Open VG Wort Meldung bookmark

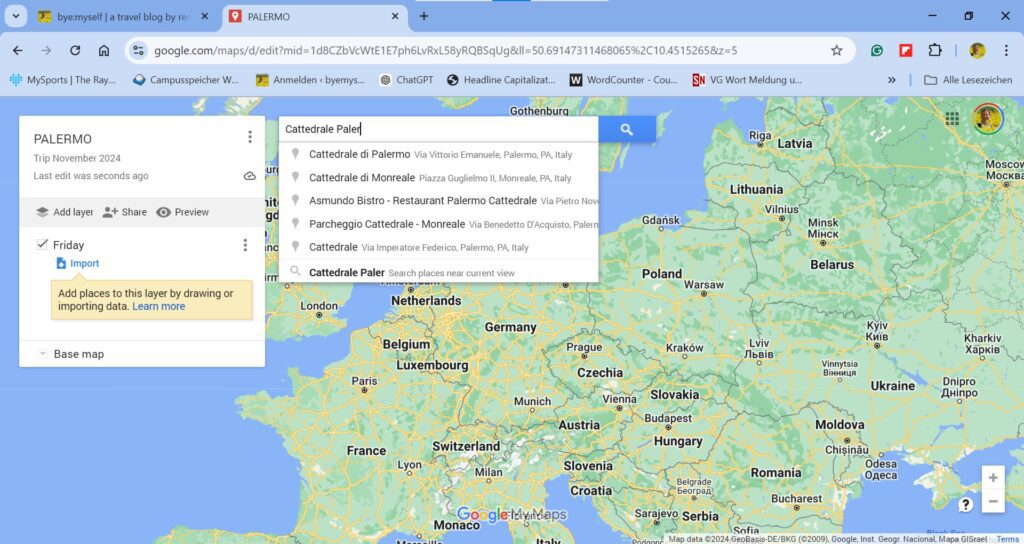[747, 80]
